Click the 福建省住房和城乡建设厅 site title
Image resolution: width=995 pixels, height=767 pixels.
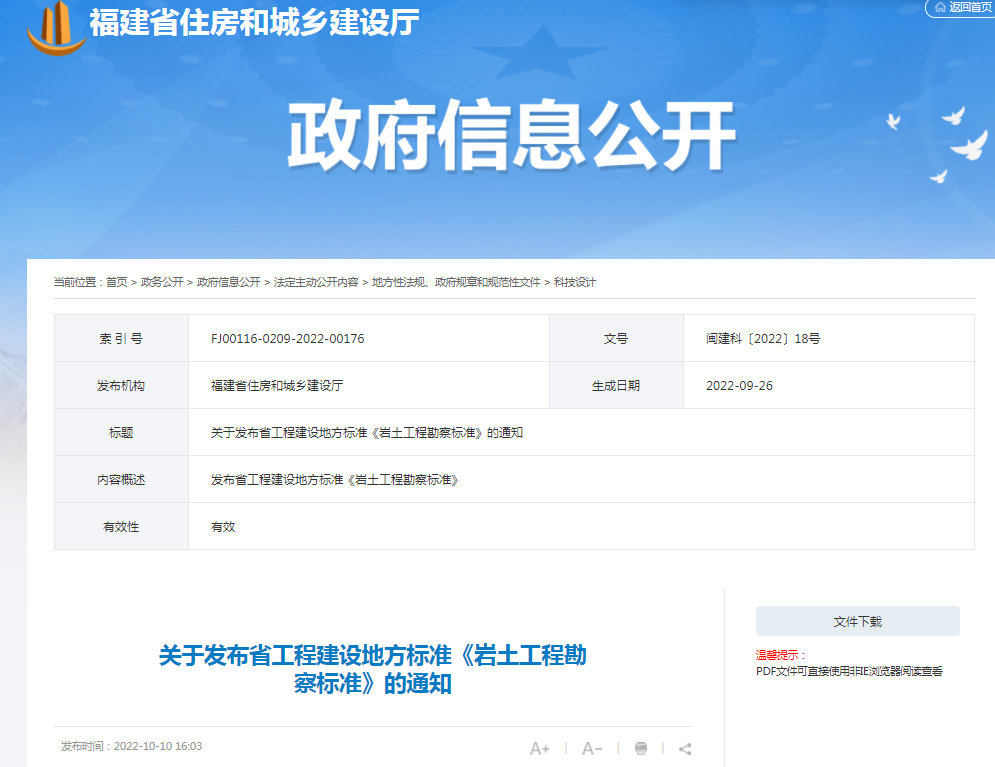coord(254,22)
